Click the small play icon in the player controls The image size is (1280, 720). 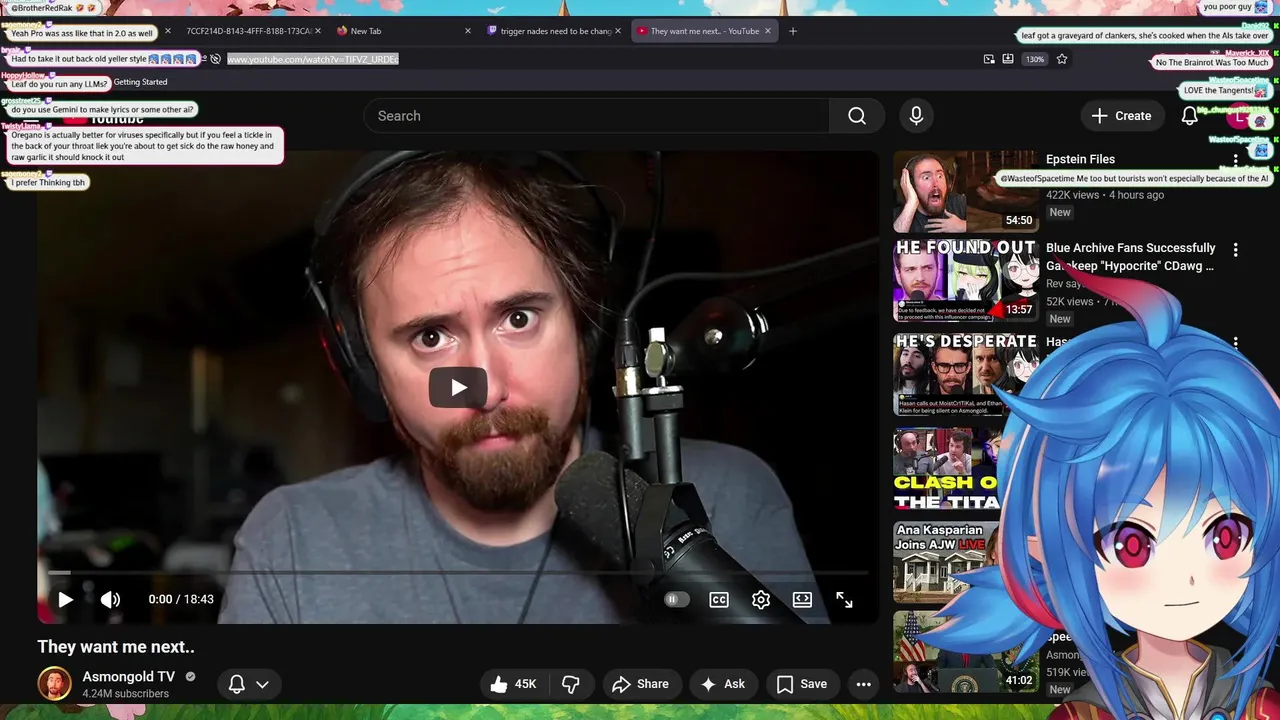tap(65, 600)
